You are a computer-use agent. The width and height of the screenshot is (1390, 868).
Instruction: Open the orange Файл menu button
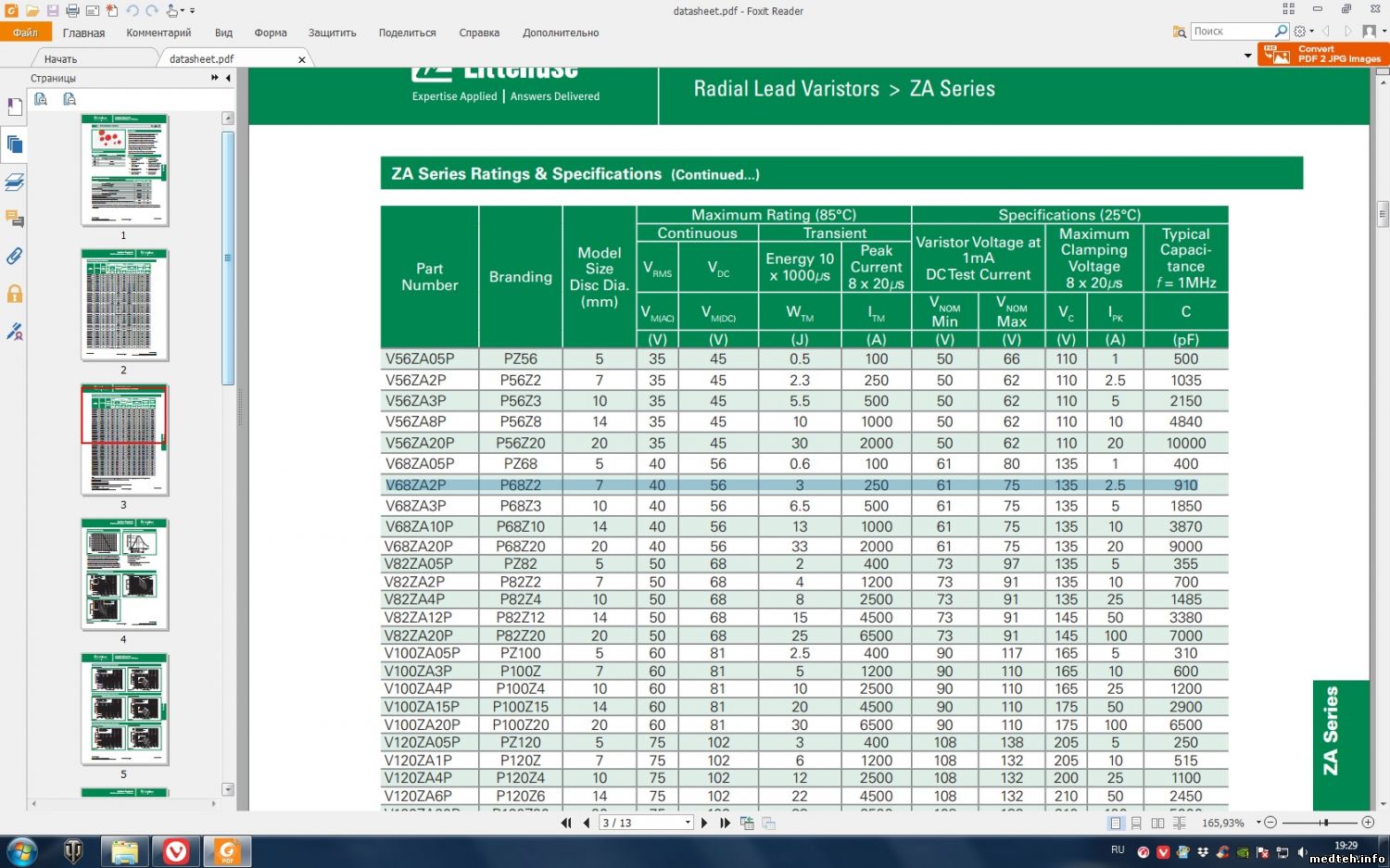tap(26, 32)
